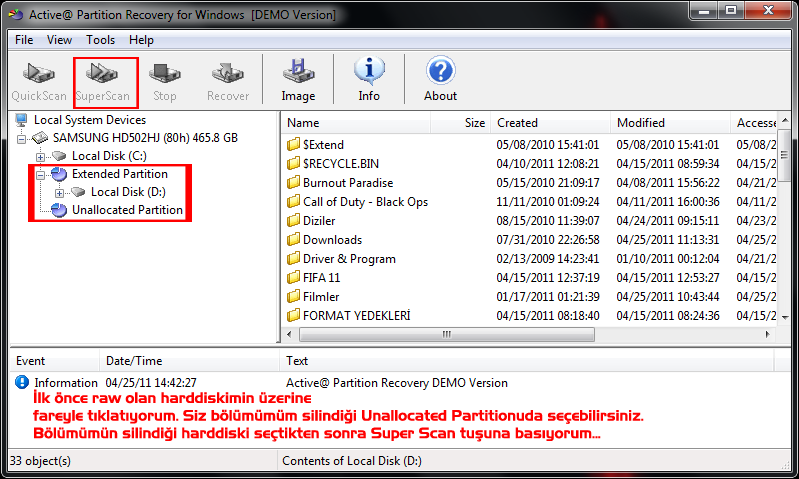This screenshot has height=479, width=799.
Task: Sort file list by Modified column
Action: [670, 123]
